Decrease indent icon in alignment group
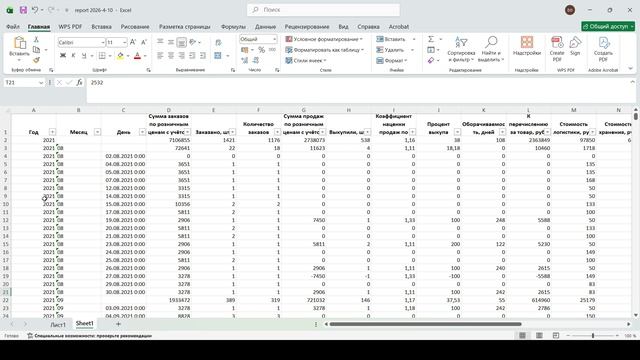Viewport: 640px width, 360px height. click(x=192, y=56)
